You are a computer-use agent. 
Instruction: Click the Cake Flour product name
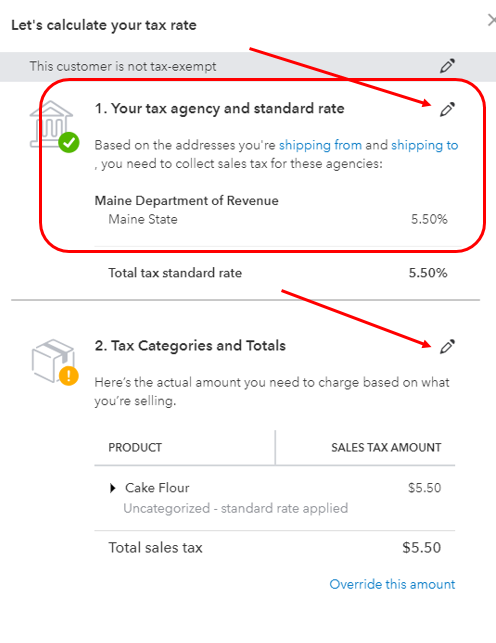tap(157, 488)
